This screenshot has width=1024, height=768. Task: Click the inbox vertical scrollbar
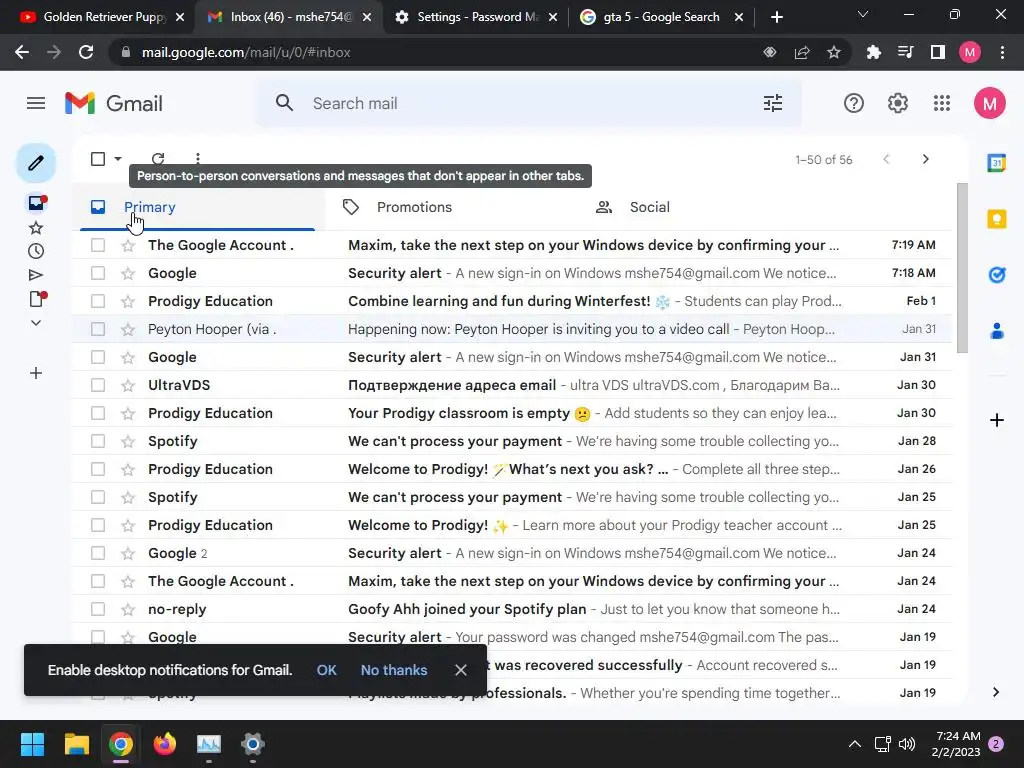(x=962, y=268)
